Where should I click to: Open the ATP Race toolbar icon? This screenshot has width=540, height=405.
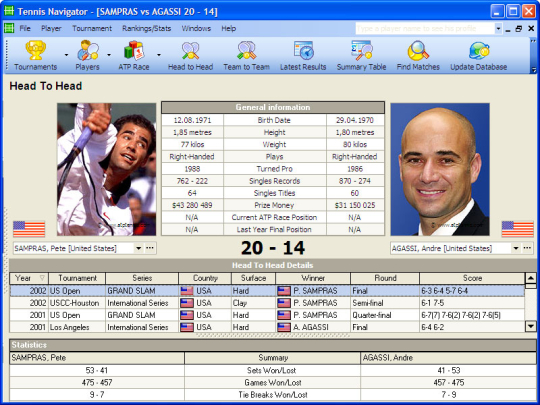click(x=134, y=55)
